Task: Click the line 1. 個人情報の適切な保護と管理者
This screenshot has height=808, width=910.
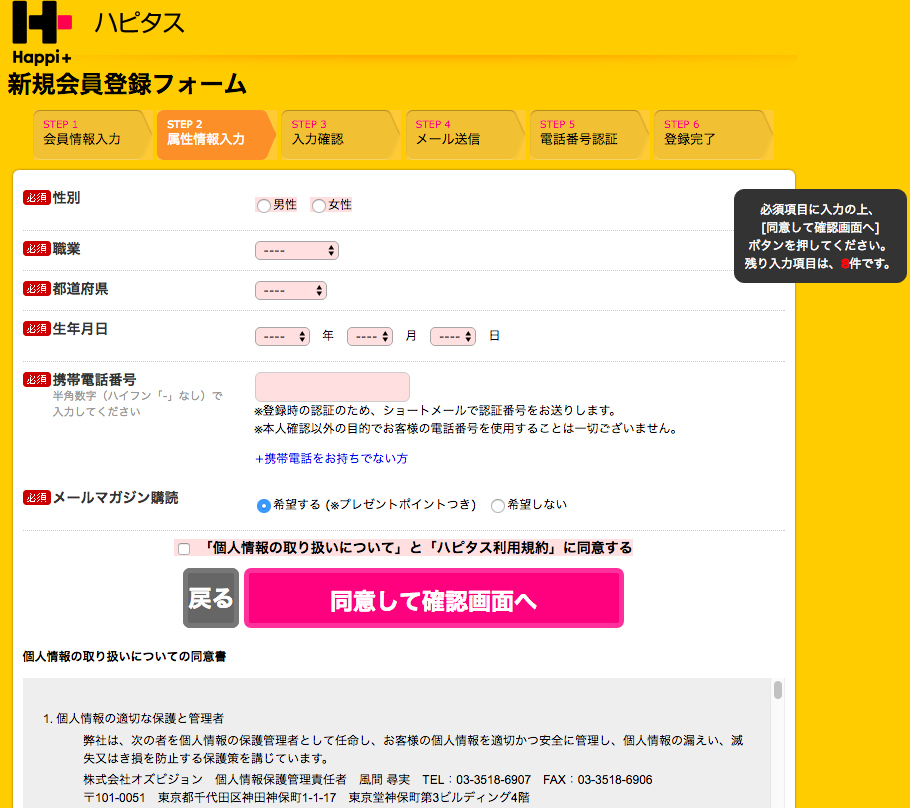Action: pyautogui.click(x=133, y=719)
